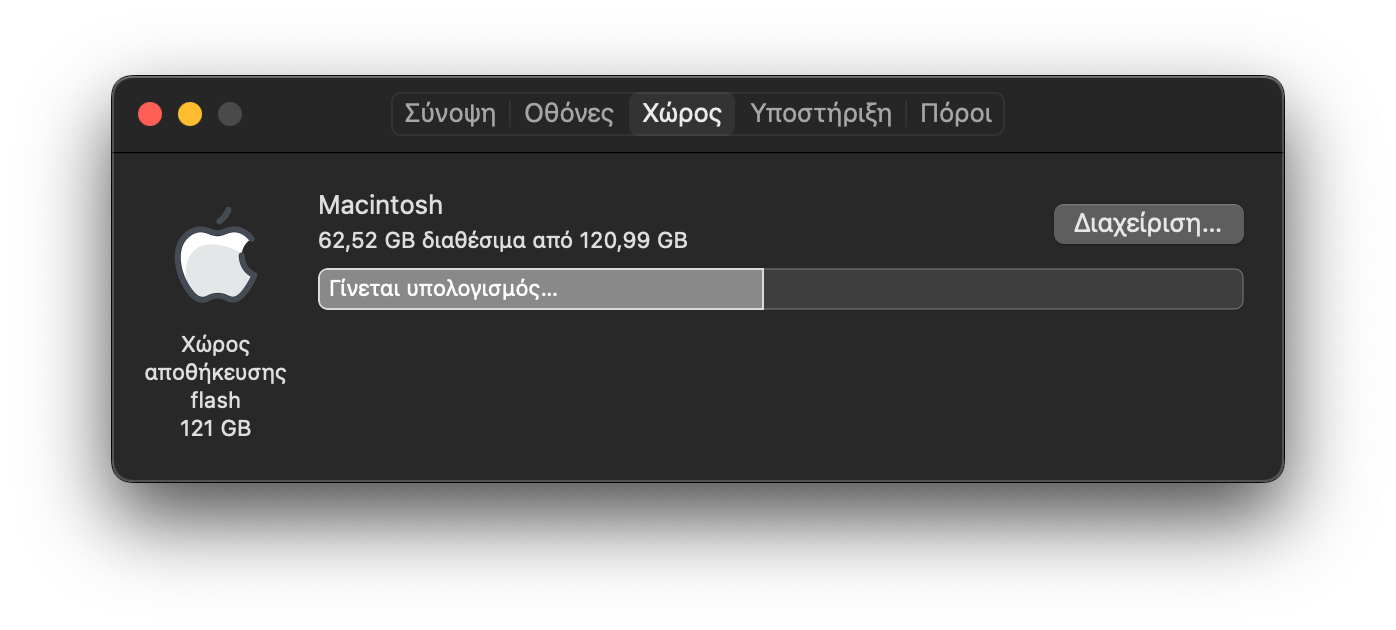Close the window with the red button
The height and width of the screenshot is (630, 1396).
pos(150,114)
